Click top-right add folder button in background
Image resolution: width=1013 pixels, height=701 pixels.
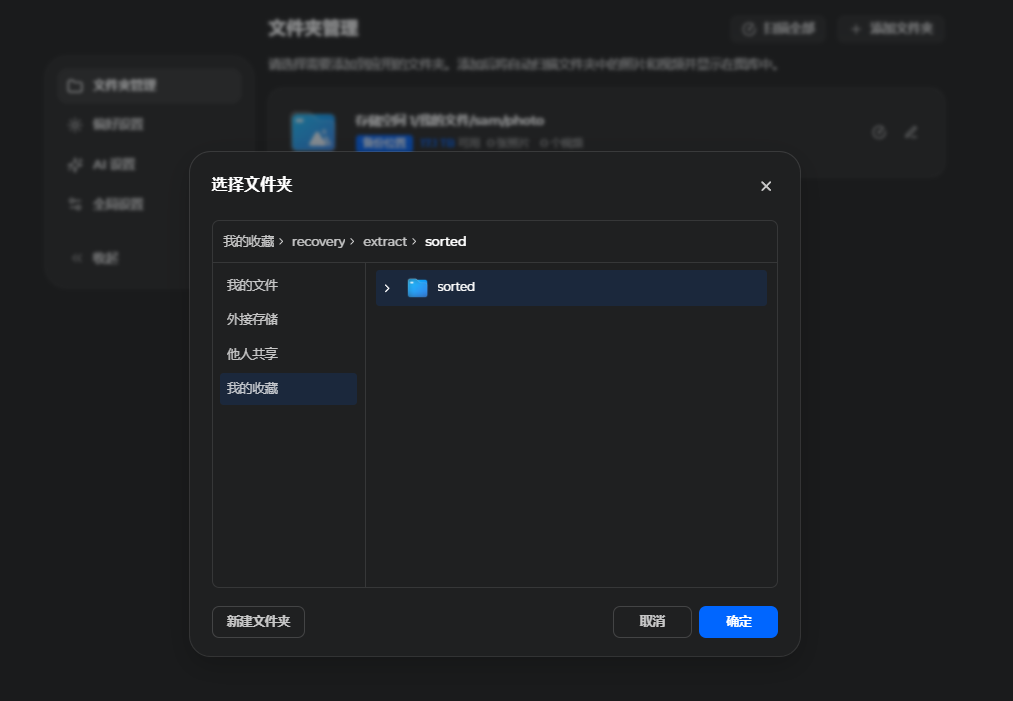pyautogui.click(x=892, y=29)
